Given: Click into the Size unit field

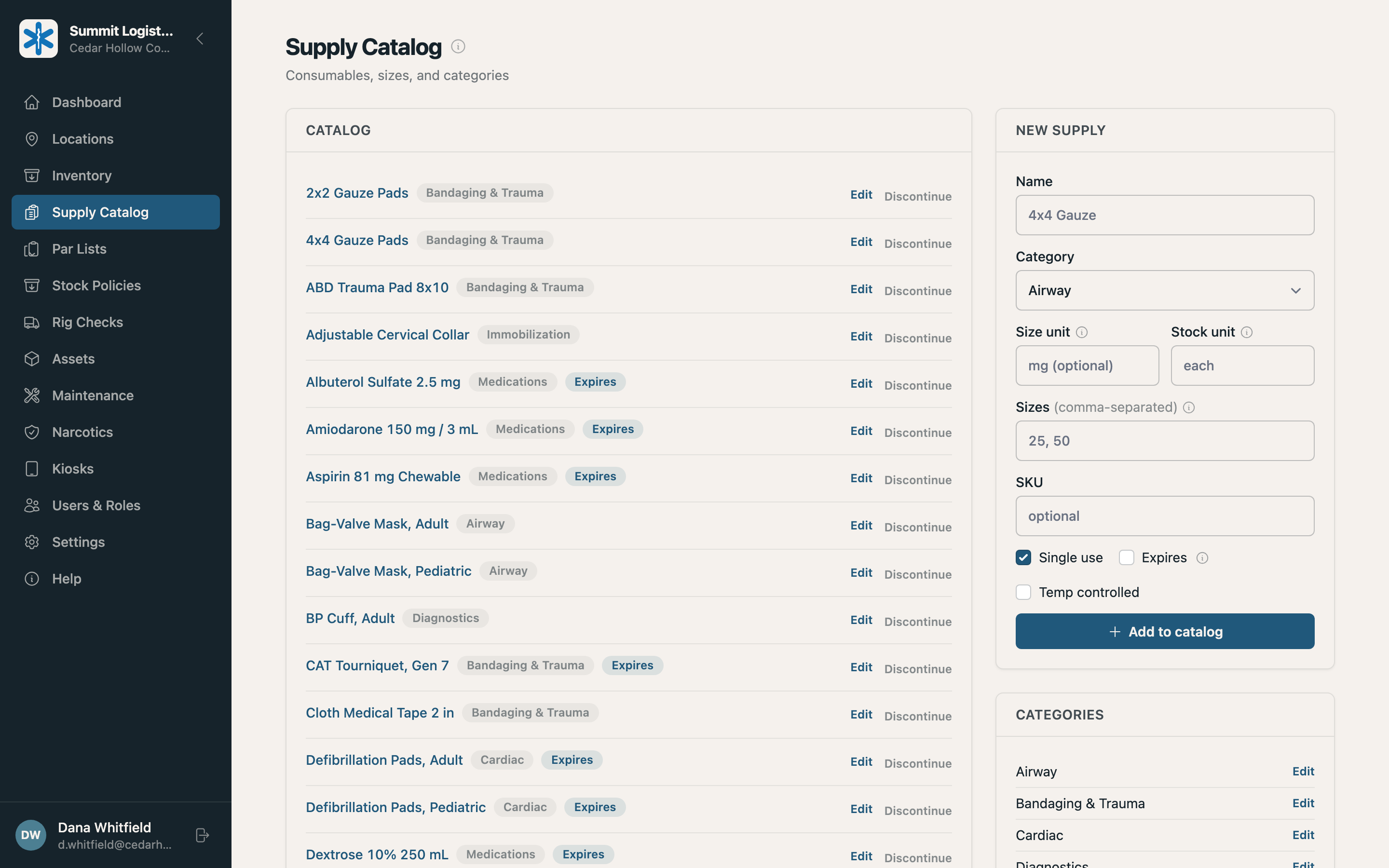Looking at the screenshot, I should [1087, 366].
